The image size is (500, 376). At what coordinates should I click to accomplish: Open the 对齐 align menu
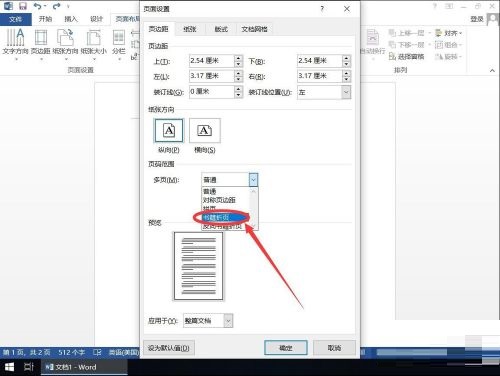pos(449,33)
